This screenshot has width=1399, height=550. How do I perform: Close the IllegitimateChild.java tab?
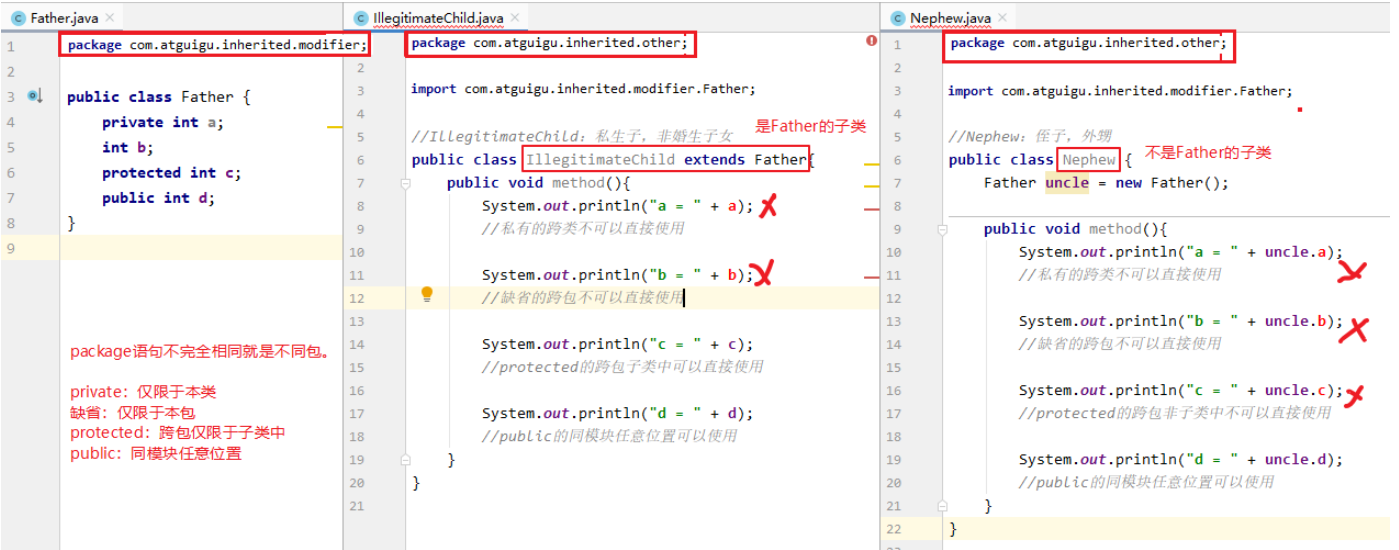pos(516,18)
